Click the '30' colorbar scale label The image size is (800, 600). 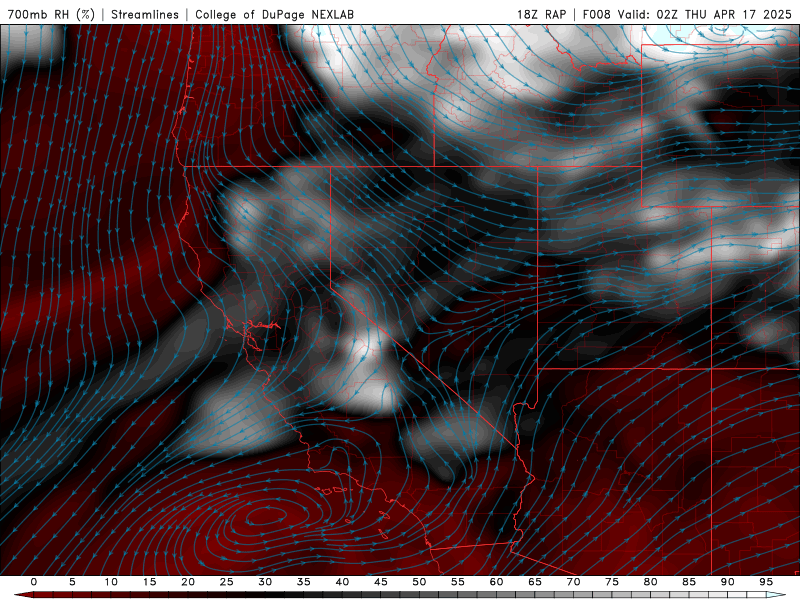click(265, 582)
